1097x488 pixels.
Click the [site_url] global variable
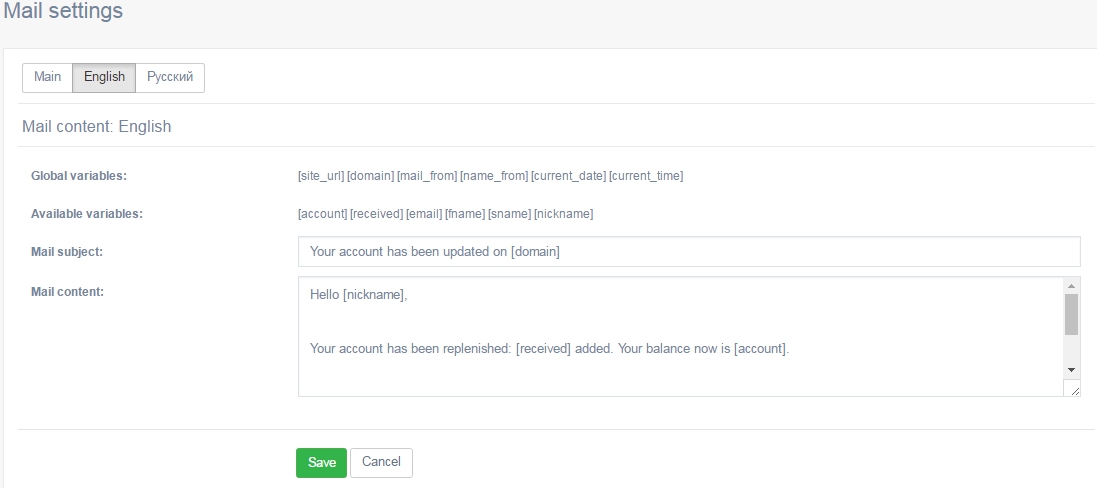[x=321, y=176]
